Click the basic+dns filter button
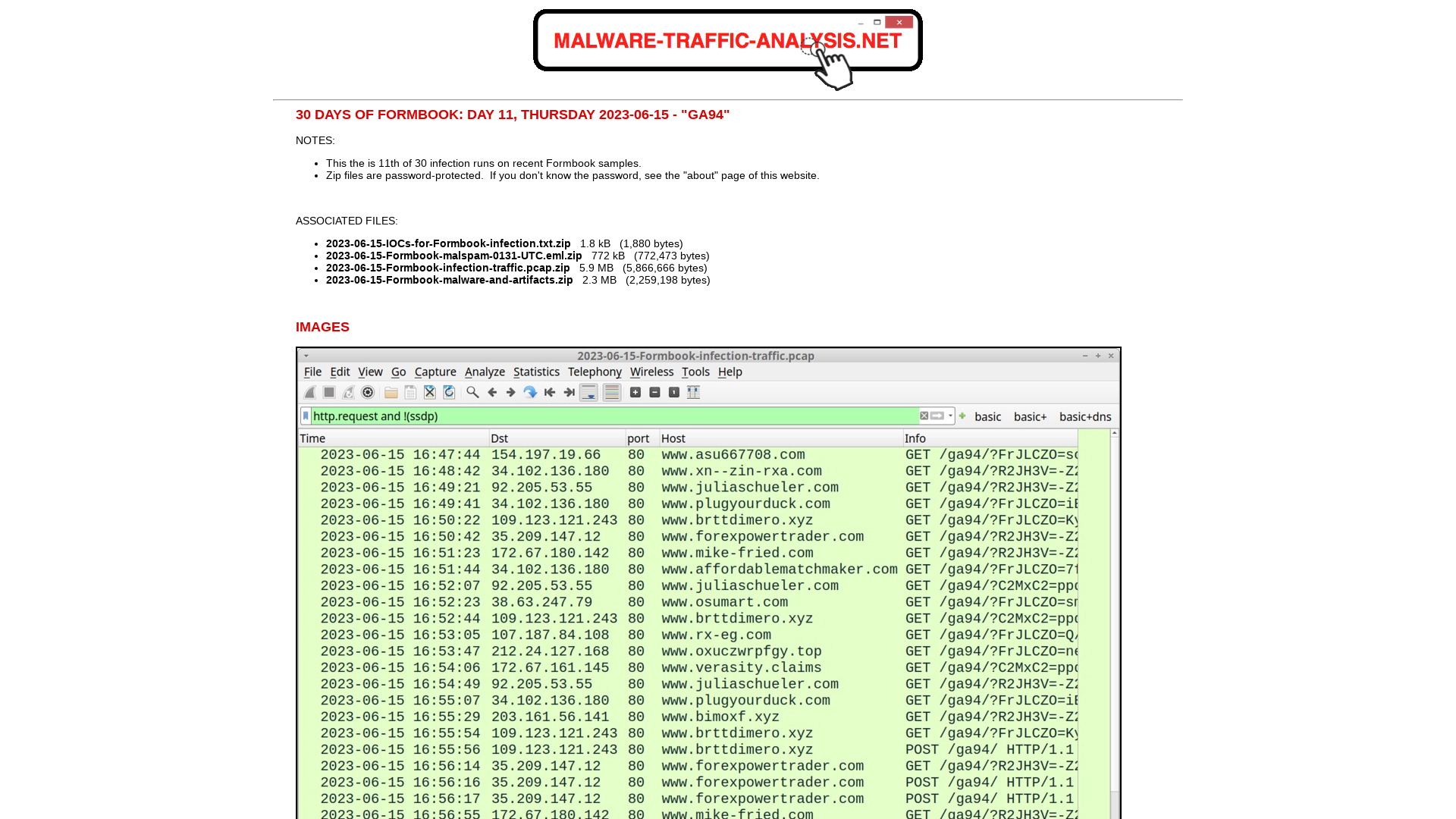Image resolution: width=1456 pixels, height=819 pixels. pyautogui.click(x=1085, y=416)
